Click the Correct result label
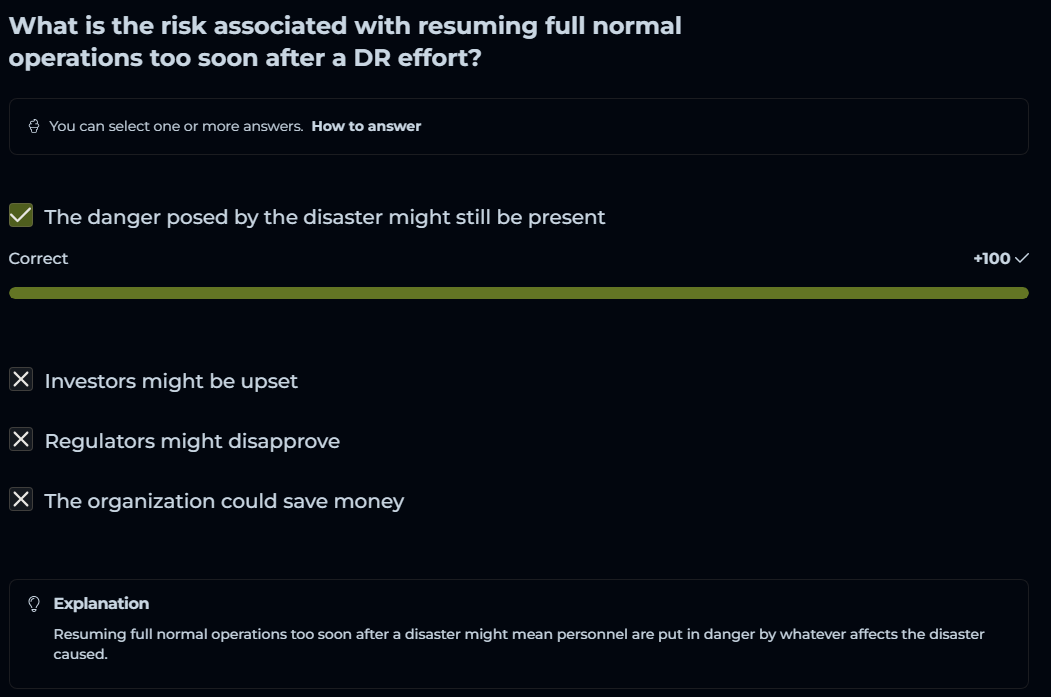1051x697 pixels. [x=39, y=258]
